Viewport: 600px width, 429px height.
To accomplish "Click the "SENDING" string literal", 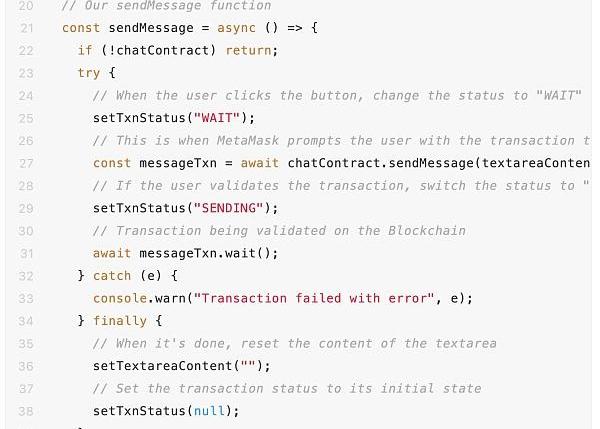I will [x=228, y=208].
